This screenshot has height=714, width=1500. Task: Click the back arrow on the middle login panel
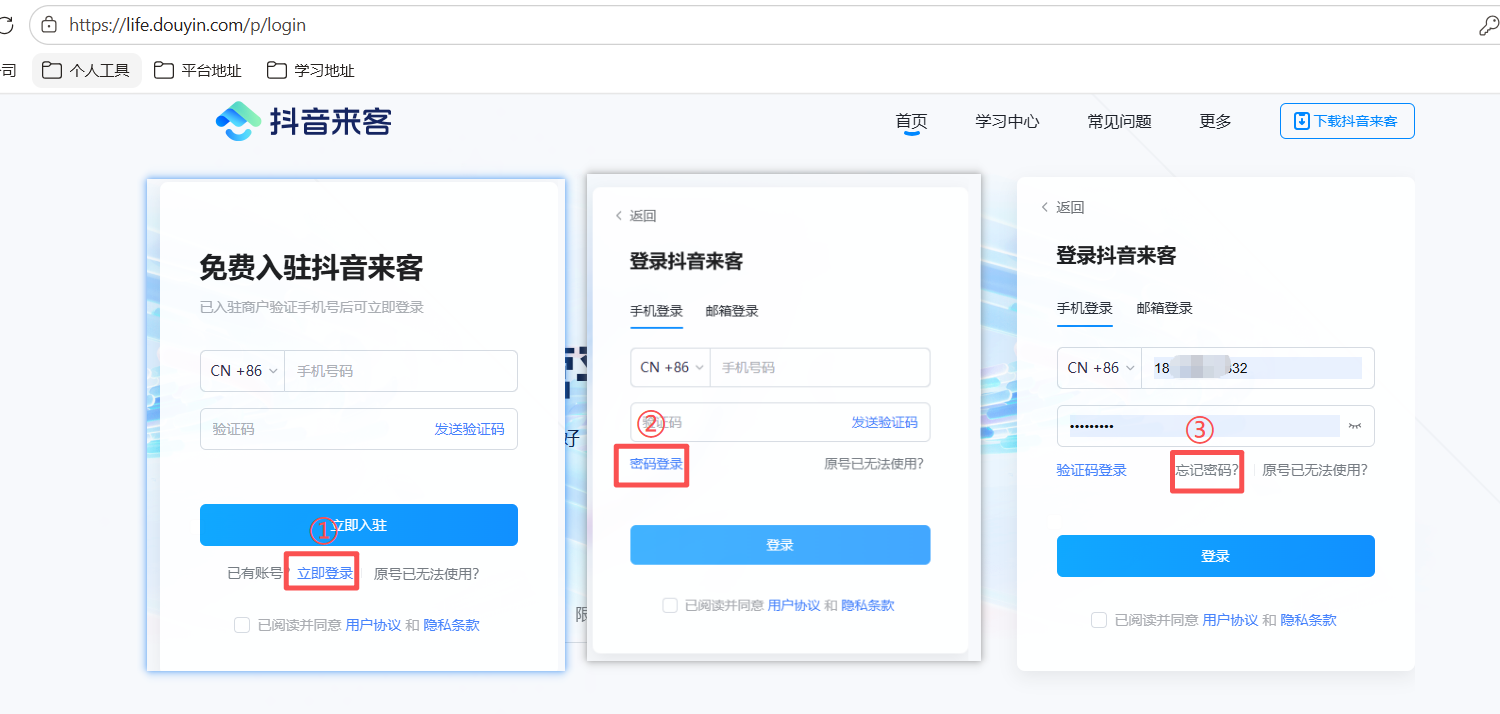coord(619,214)
